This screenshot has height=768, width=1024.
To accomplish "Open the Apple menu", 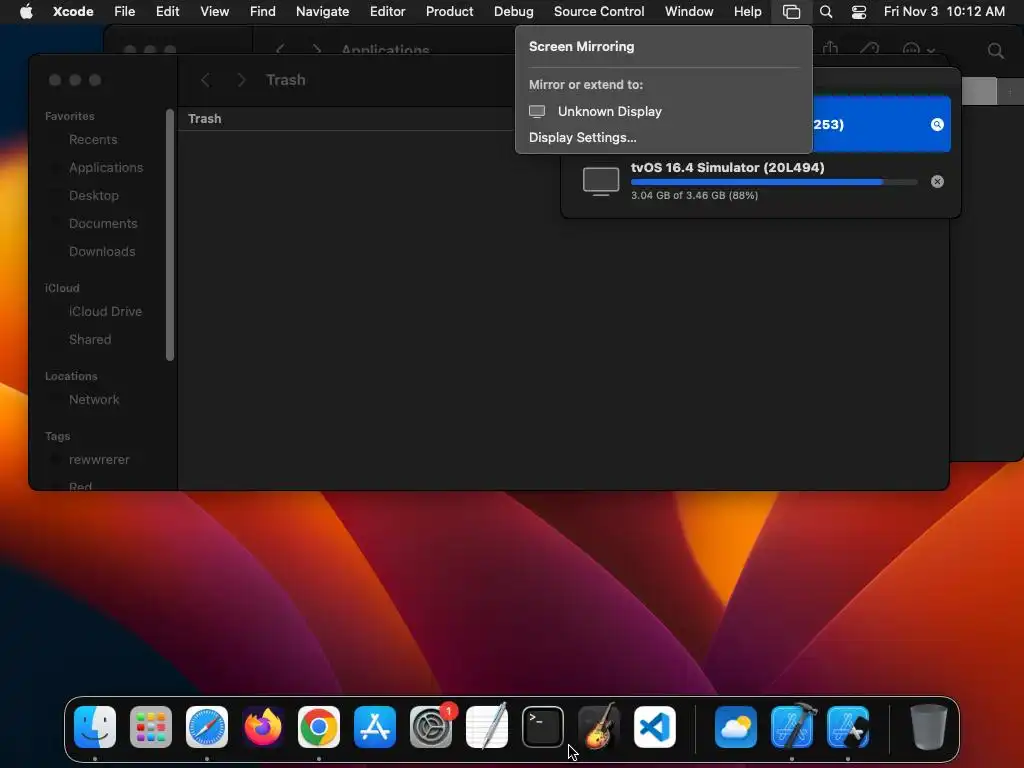I will 26,11.
